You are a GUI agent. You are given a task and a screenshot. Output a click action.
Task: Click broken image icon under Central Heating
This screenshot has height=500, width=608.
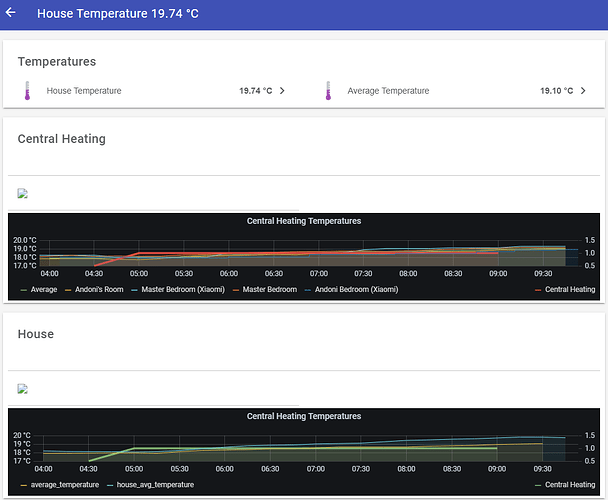22,194
